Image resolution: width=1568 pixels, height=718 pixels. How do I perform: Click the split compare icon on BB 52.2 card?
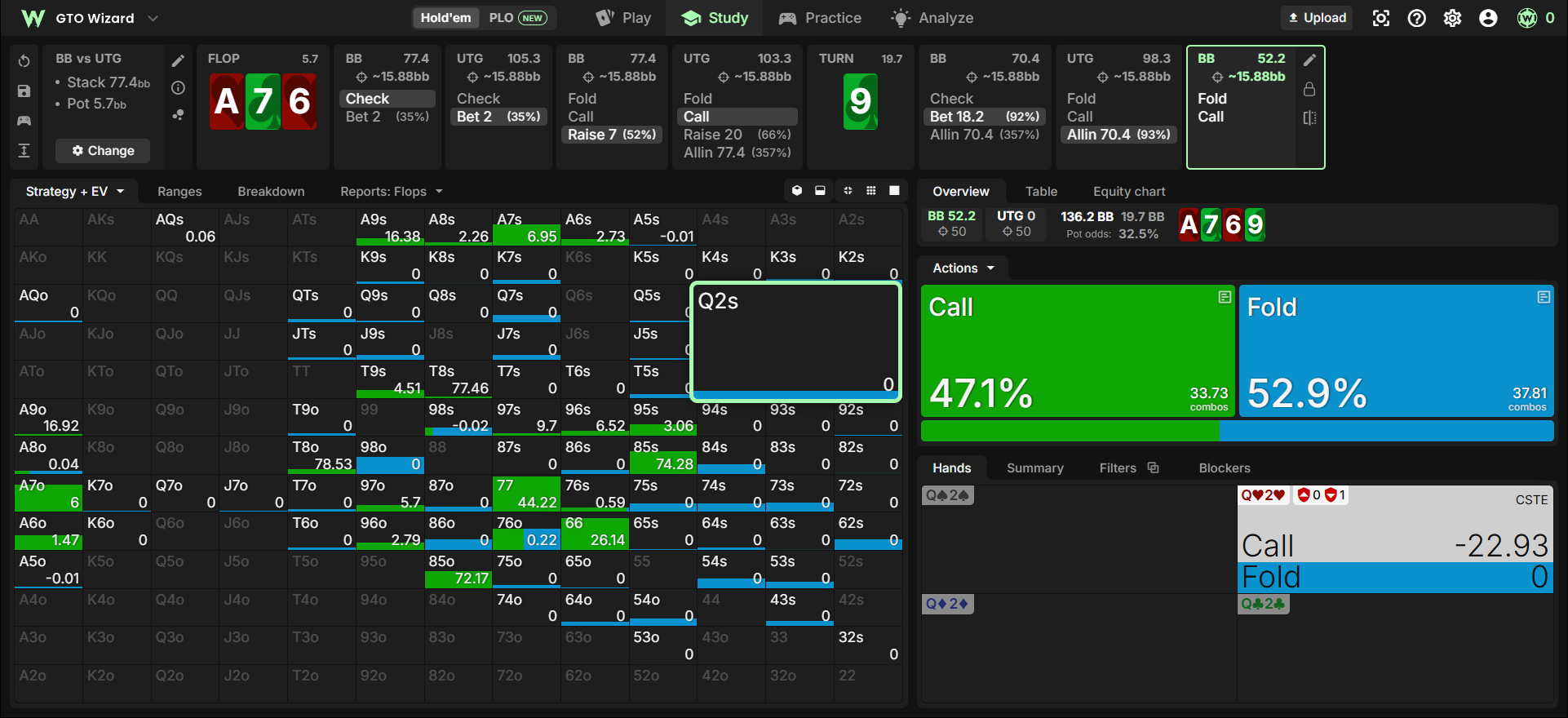[x=1309, y=118]
